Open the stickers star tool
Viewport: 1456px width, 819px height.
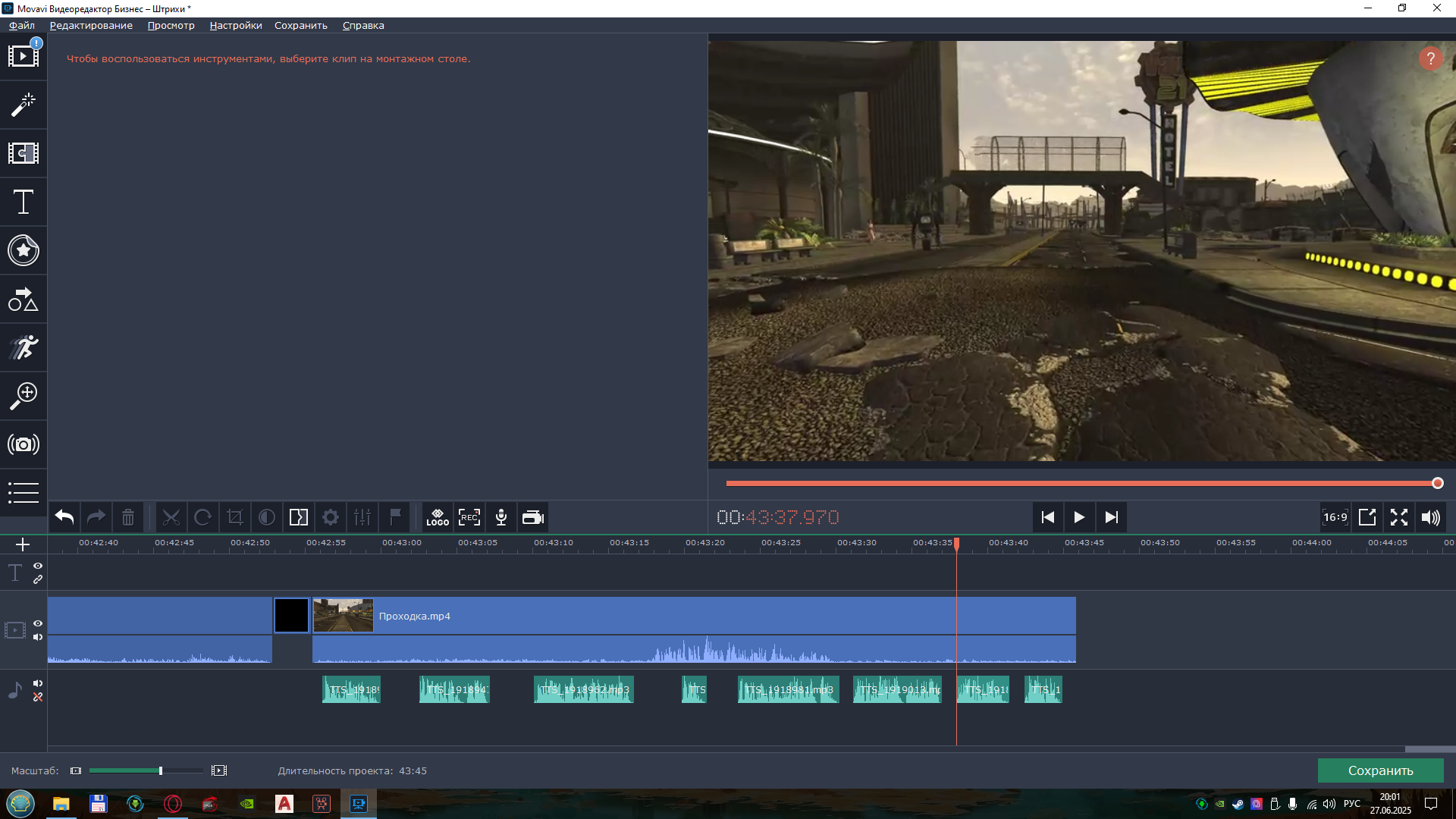coord(24,250)
